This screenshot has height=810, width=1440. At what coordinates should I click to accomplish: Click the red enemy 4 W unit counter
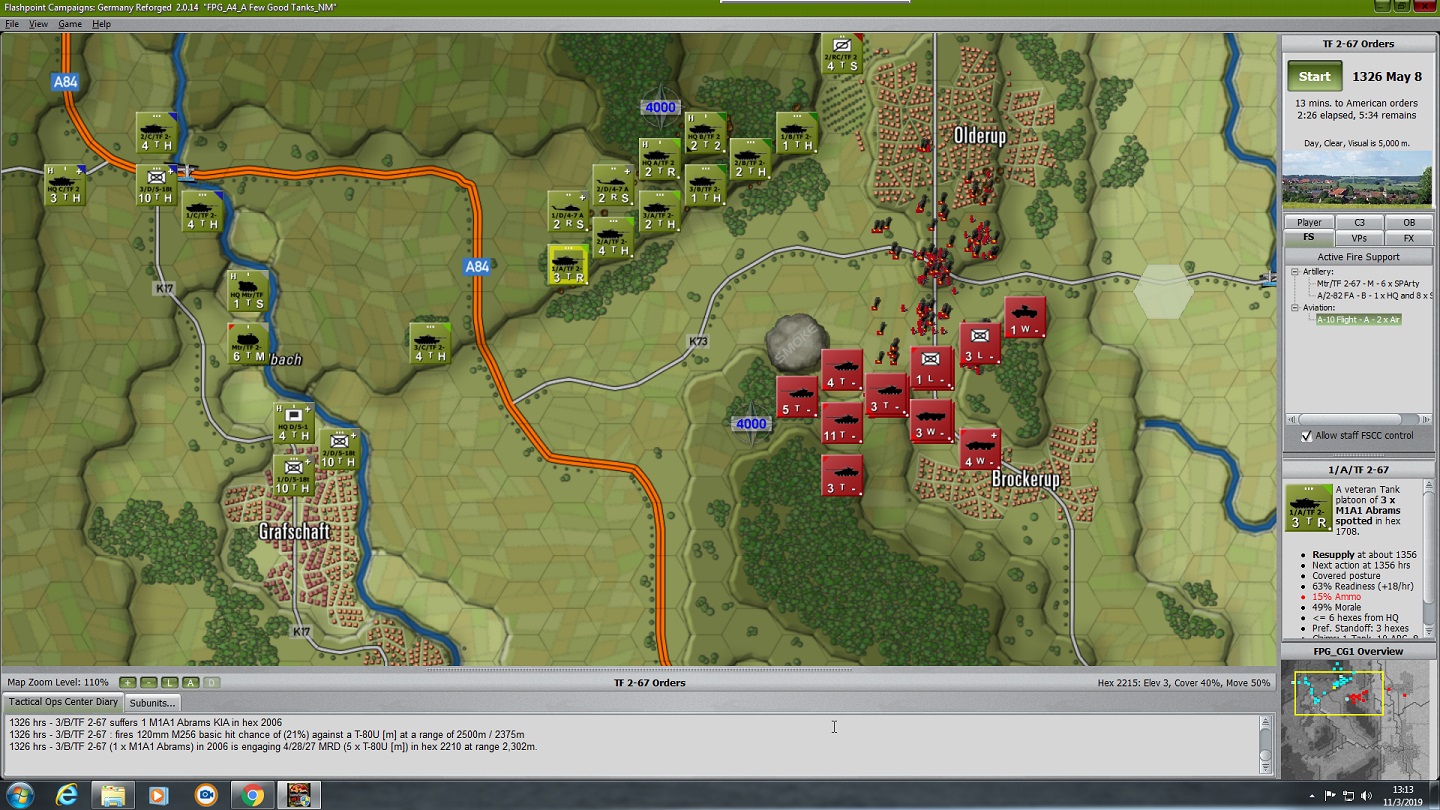pos(980,449)
